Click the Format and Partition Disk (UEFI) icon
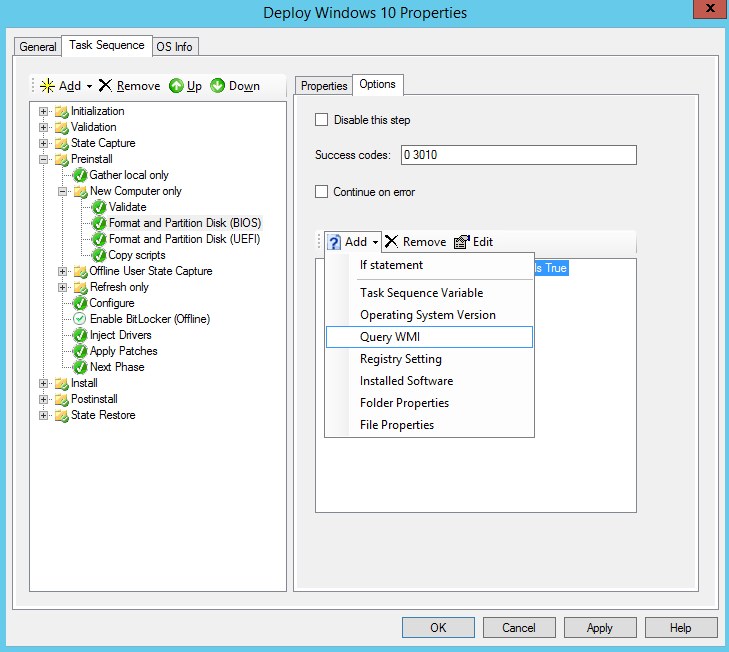 point(99,240)
